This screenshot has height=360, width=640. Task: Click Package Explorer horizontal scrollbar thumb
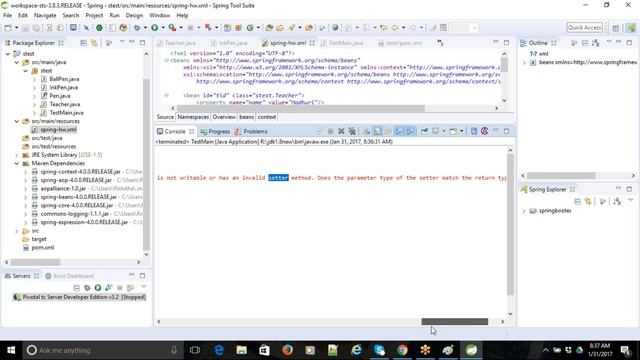(x=36, y=262)
